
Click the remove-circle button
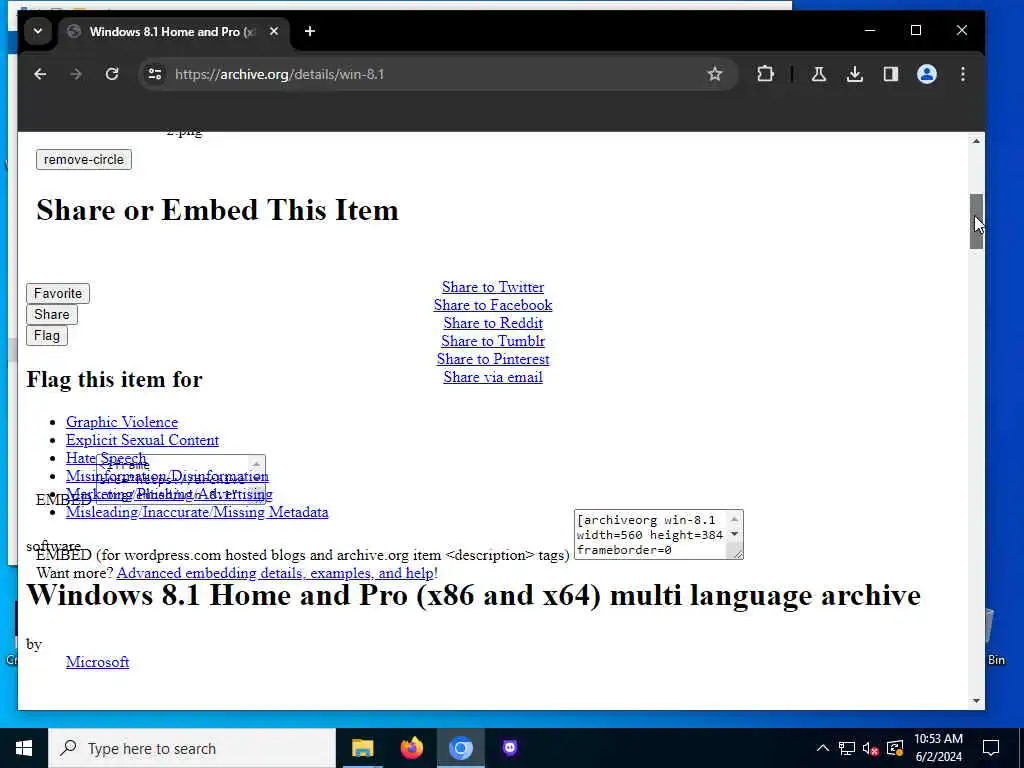click(84, 159)
